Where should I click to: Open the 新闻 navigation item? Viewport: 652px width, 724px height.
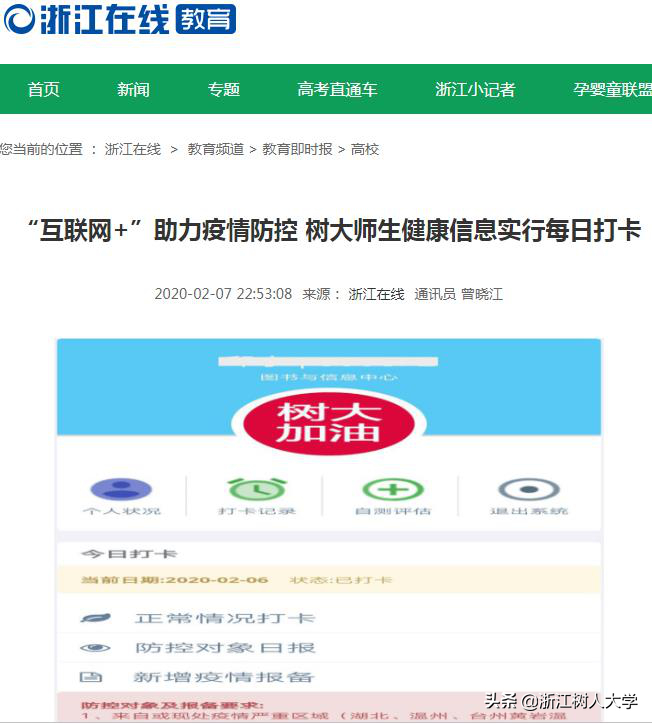(x=133, y=89)
